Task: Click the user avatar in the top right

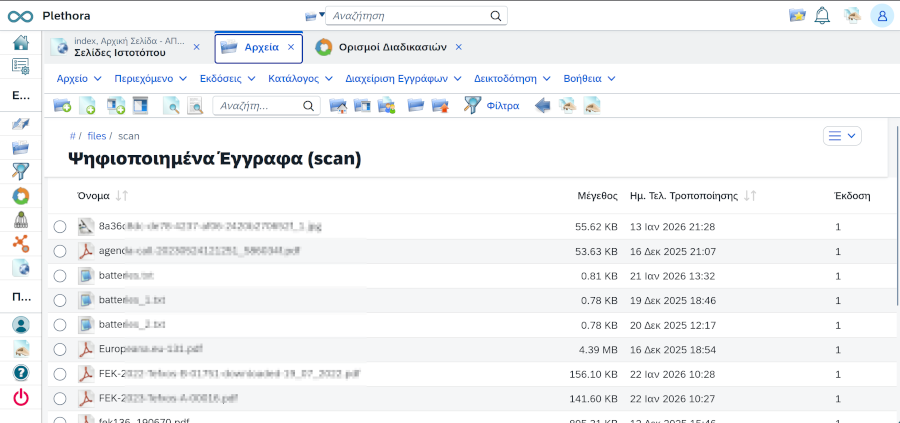Action: [x=882, y=15]
